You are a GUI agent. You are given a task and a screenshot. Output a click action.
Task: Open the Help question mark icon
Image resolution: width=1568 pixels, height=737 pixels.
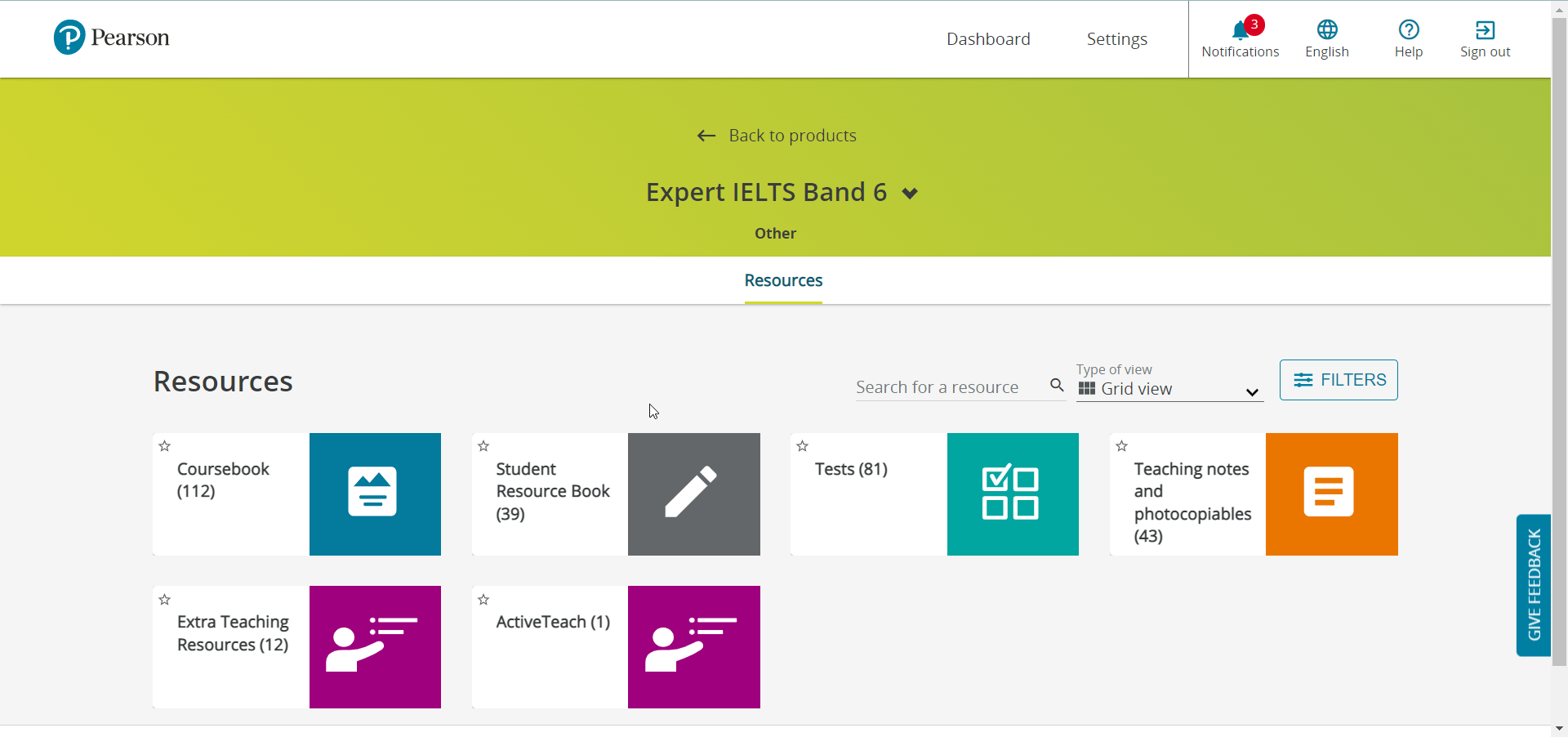[x=1410, y=31]
